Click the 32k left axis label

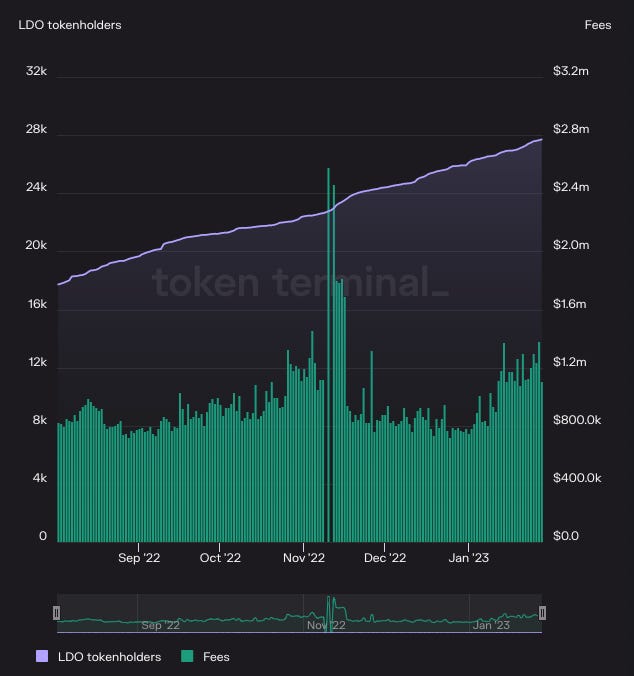click(36, 71)
